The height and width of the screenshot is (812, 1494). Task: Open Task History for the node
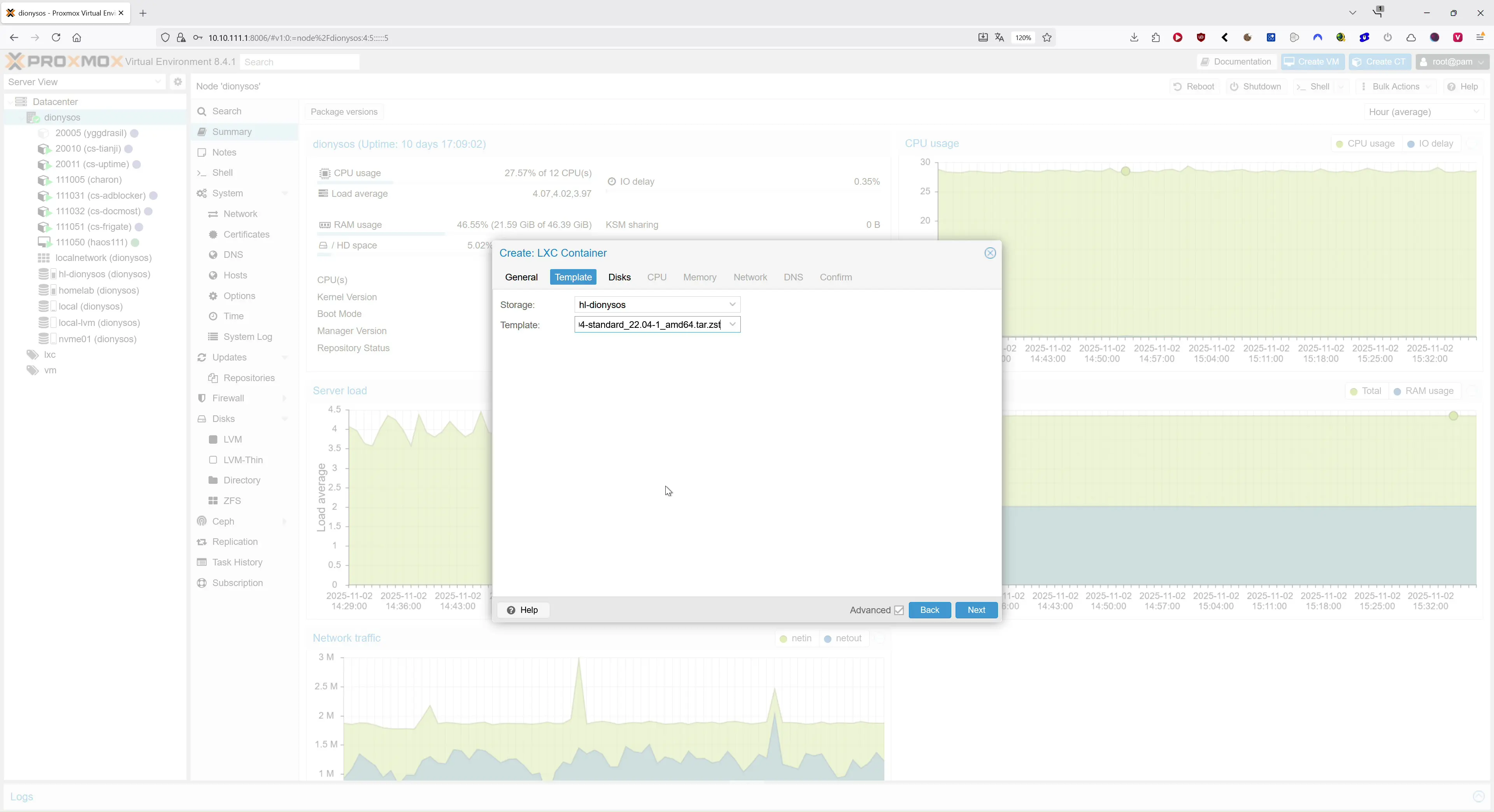[237, 562]
